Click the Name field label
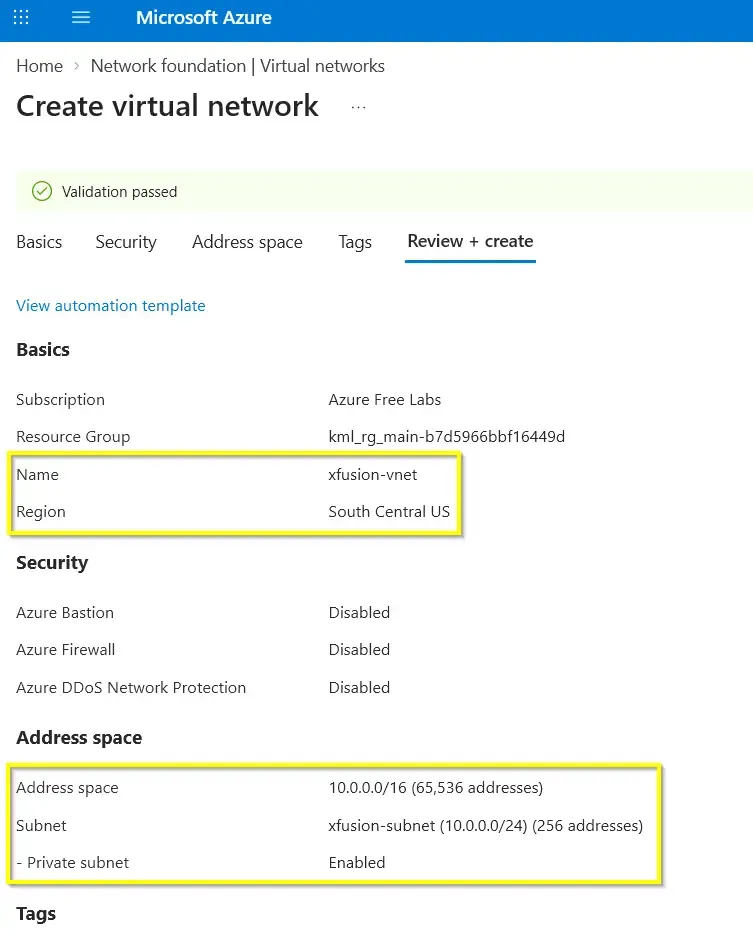Image resolution: width=753 pixels, height=934 pixels. tap(38, 475)
